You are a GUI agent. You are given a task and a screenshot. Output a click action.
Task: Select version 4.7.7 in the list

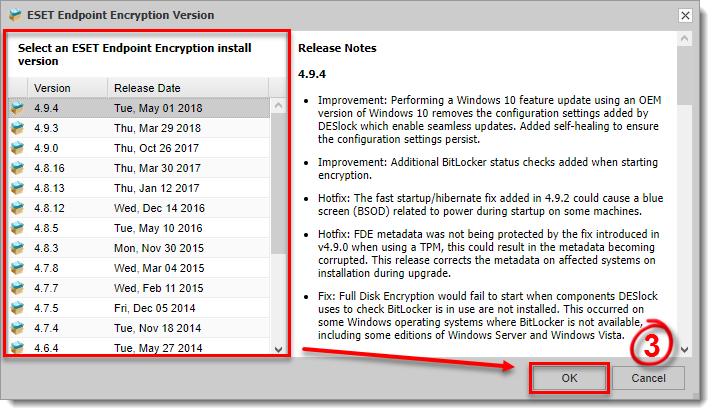139,288
